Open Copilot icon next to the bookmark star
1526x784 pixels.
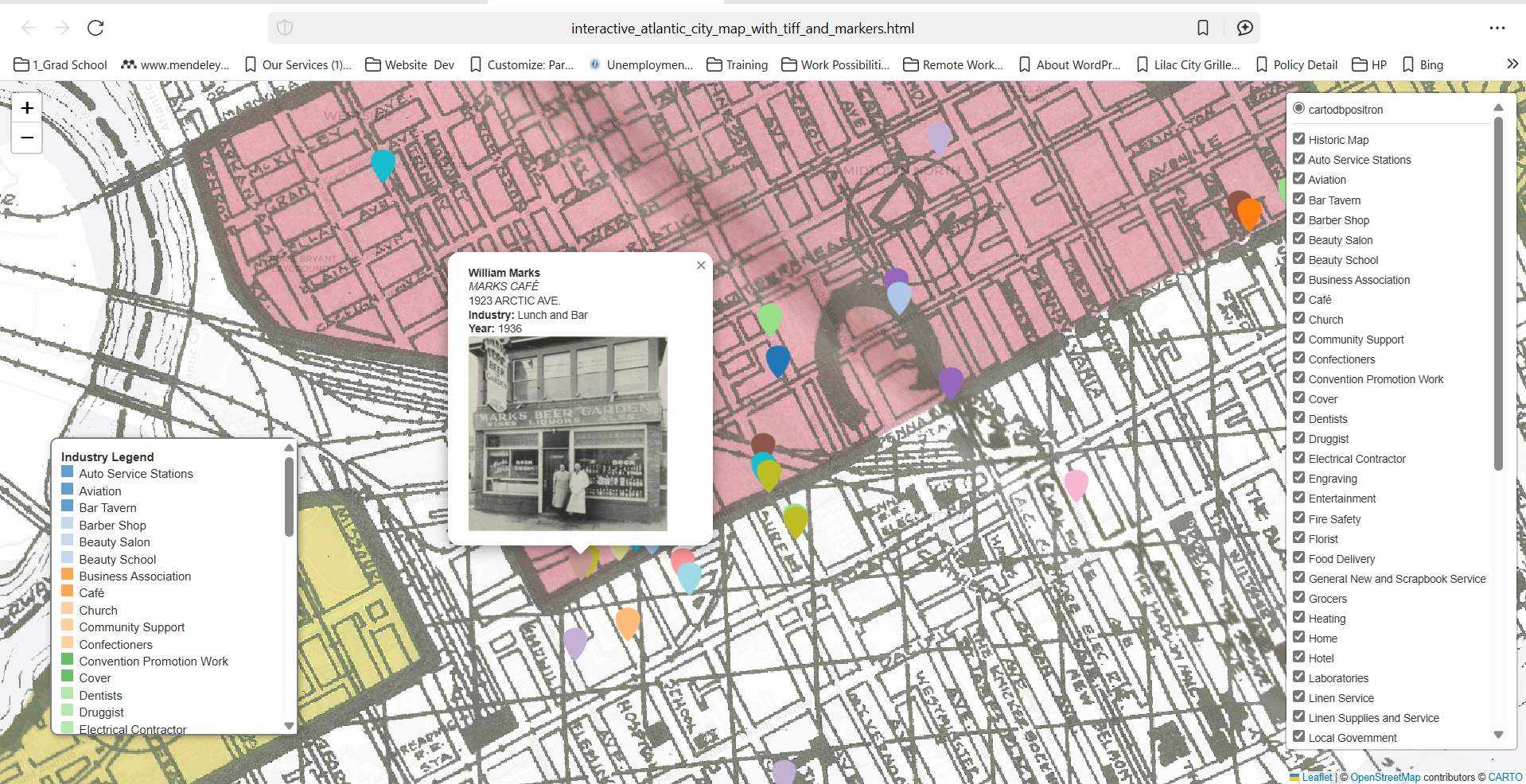click(x=1244, y=28)
